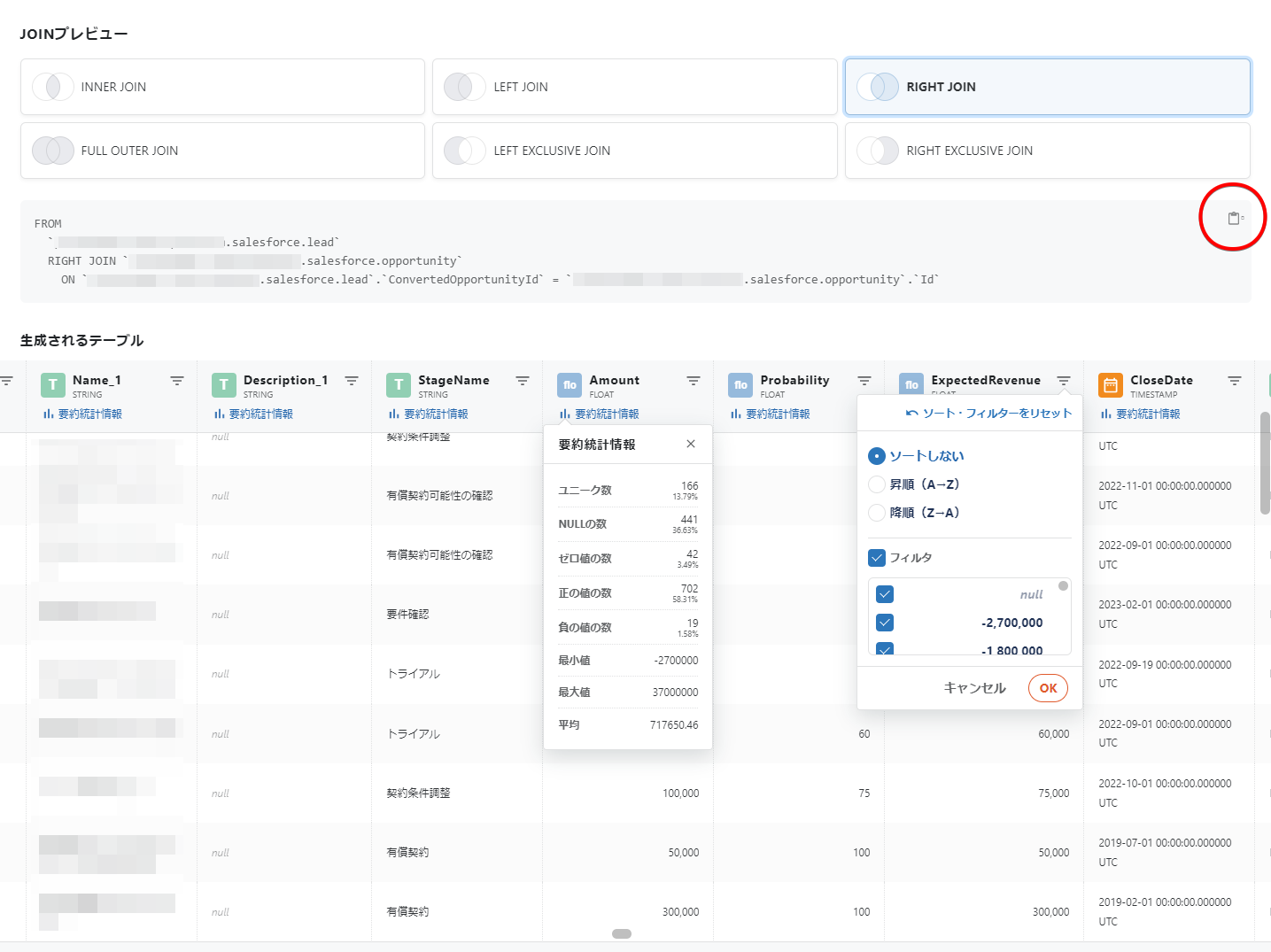Show summary statistics for Amount

coord(600,414)
